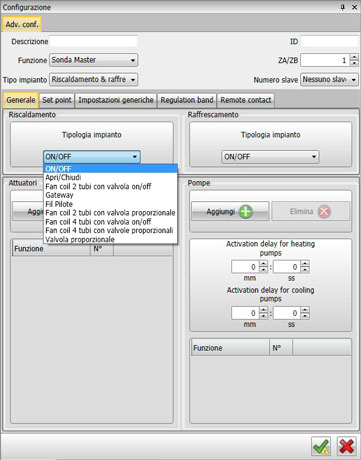Choose Fan coil 4 tubi con valvole proporzionali
Image resolution: width=361 pixels, height=460 pixels.
point(110,230)
